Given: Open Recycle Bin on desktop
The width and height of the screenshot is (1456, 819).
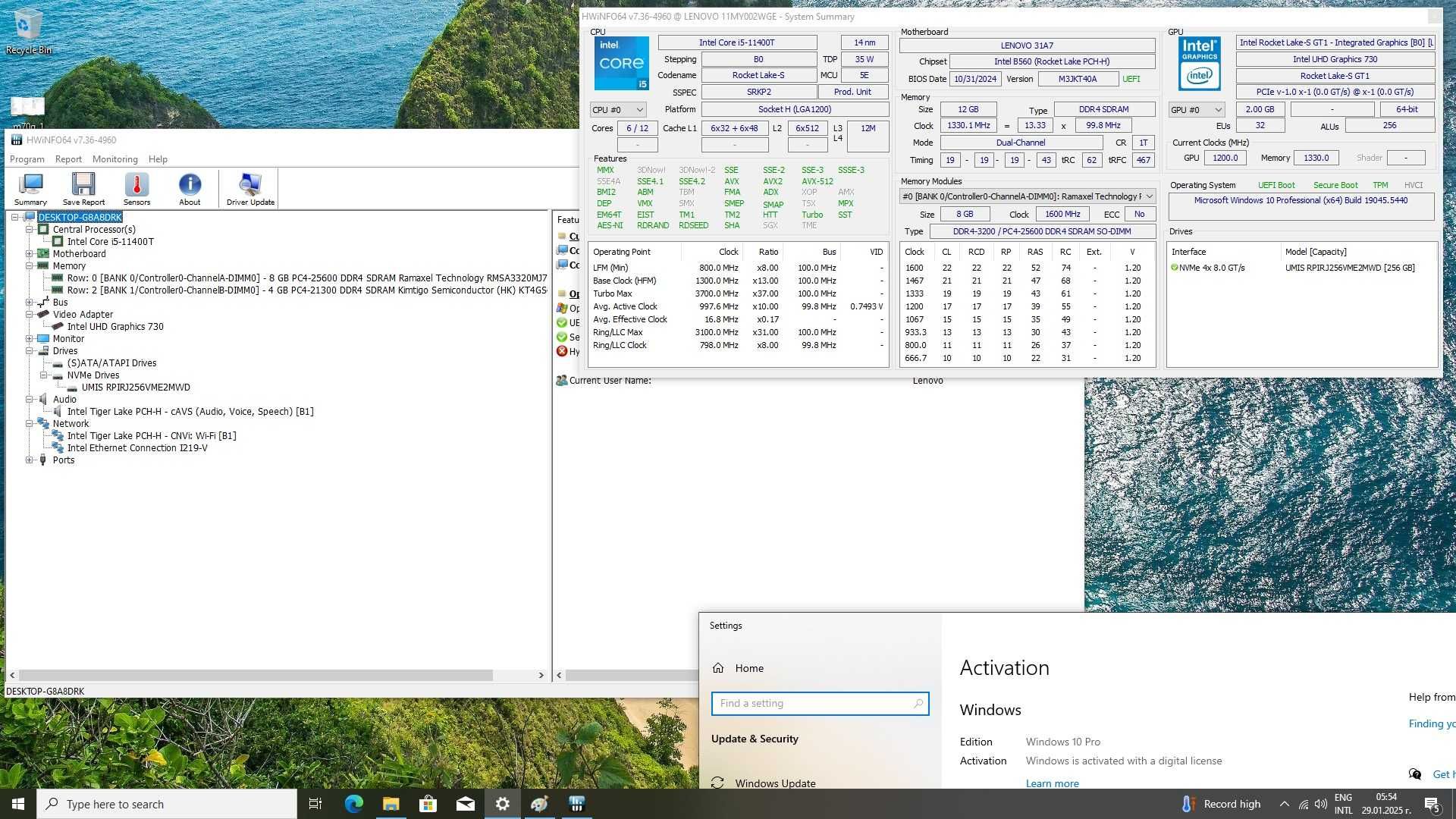Looking at the screenshot, I should click(28, 32).
